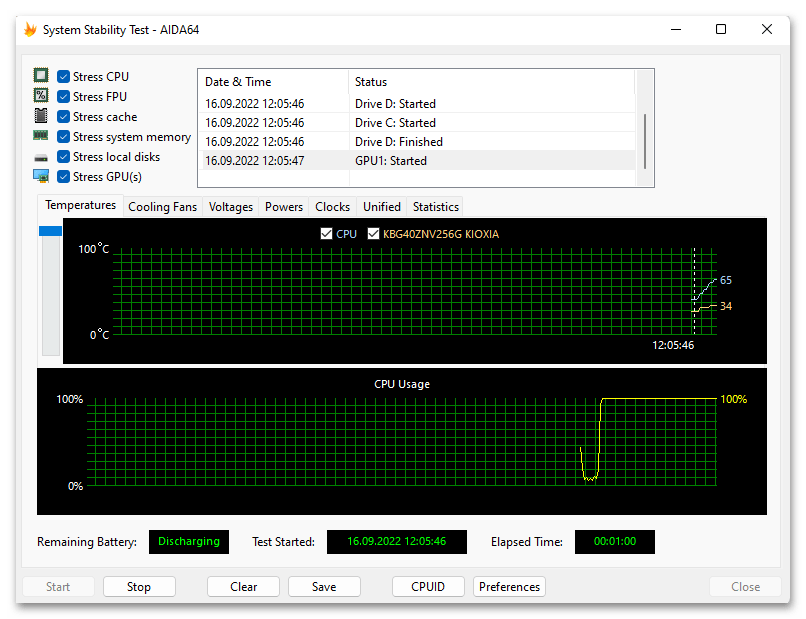Click the AIDA64 flame icon in title bar
This screenshot has height=619, width=806.
(x=30, y=30)
